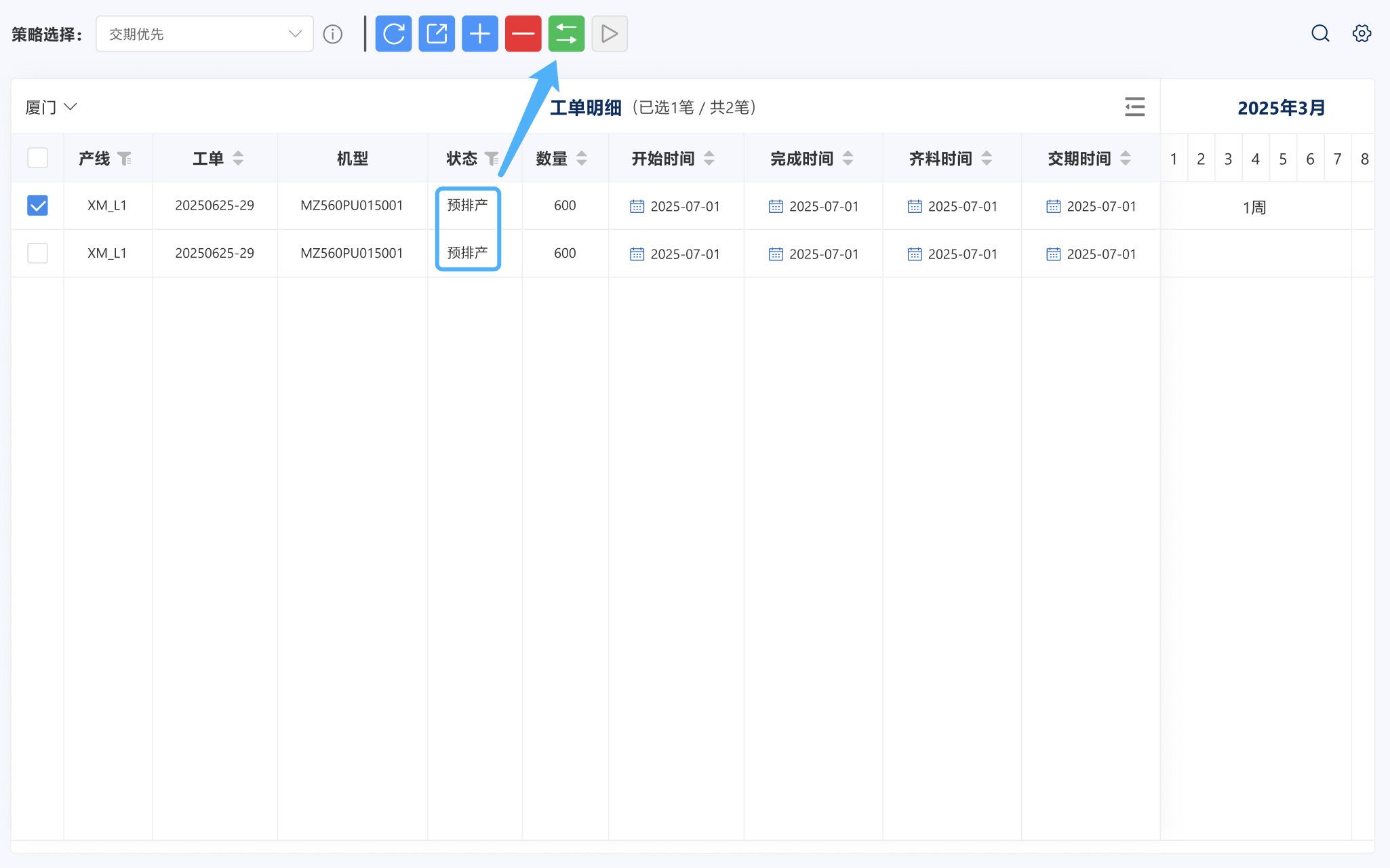
Task: Open the search magnifier icon
Action: pos(1320,34)
